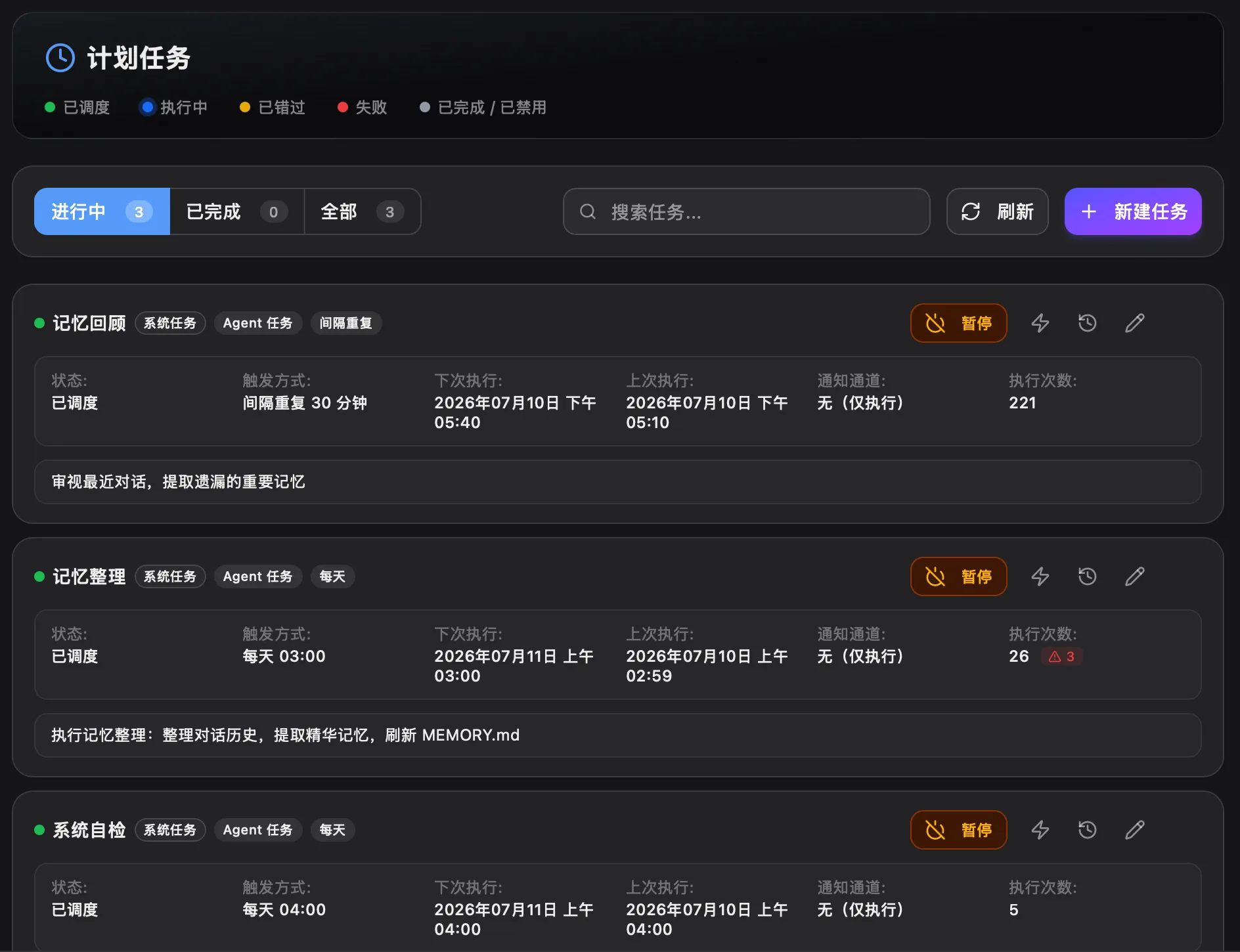Click description mentioning MEMORY.md
1240x952 pixels.
point(286,735)
